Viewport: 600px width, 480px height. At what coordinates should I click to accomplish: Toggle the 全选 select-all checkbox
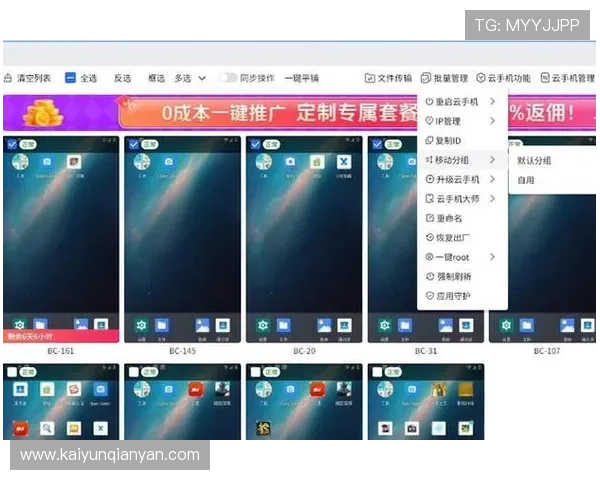pos(70,78)
